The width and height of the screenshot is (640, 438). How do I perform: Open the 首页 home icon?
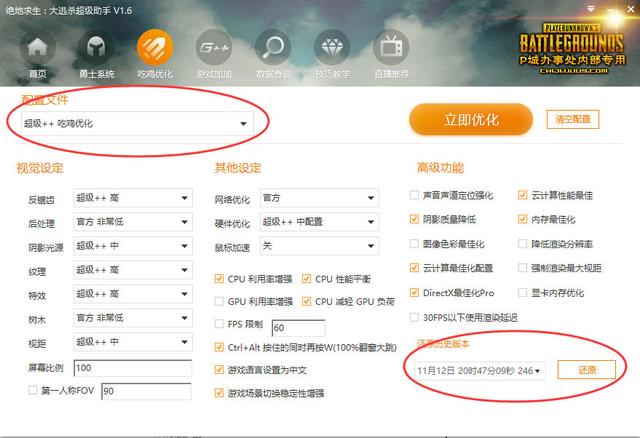[38, 48]
